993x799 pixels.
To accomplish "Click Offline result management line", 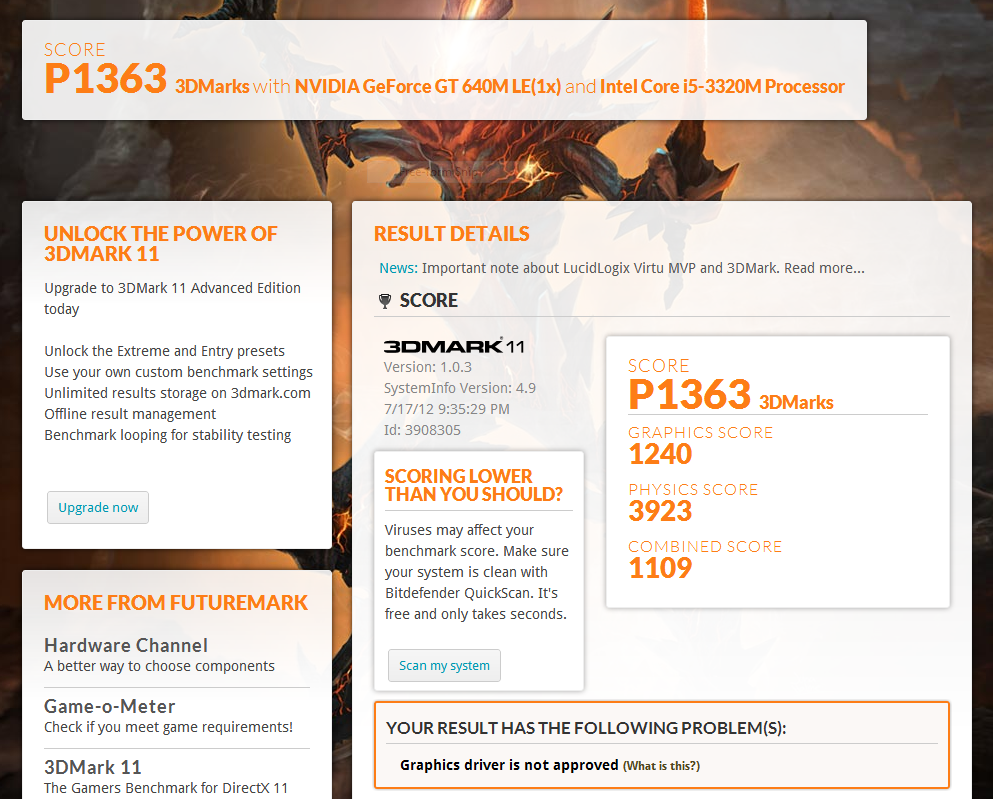I will click(130, 413).
